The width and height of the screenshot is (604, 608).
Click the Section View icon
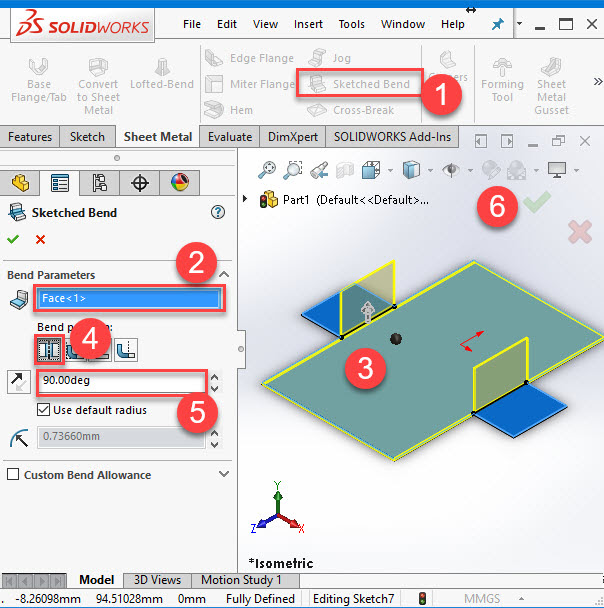(345, 170)
